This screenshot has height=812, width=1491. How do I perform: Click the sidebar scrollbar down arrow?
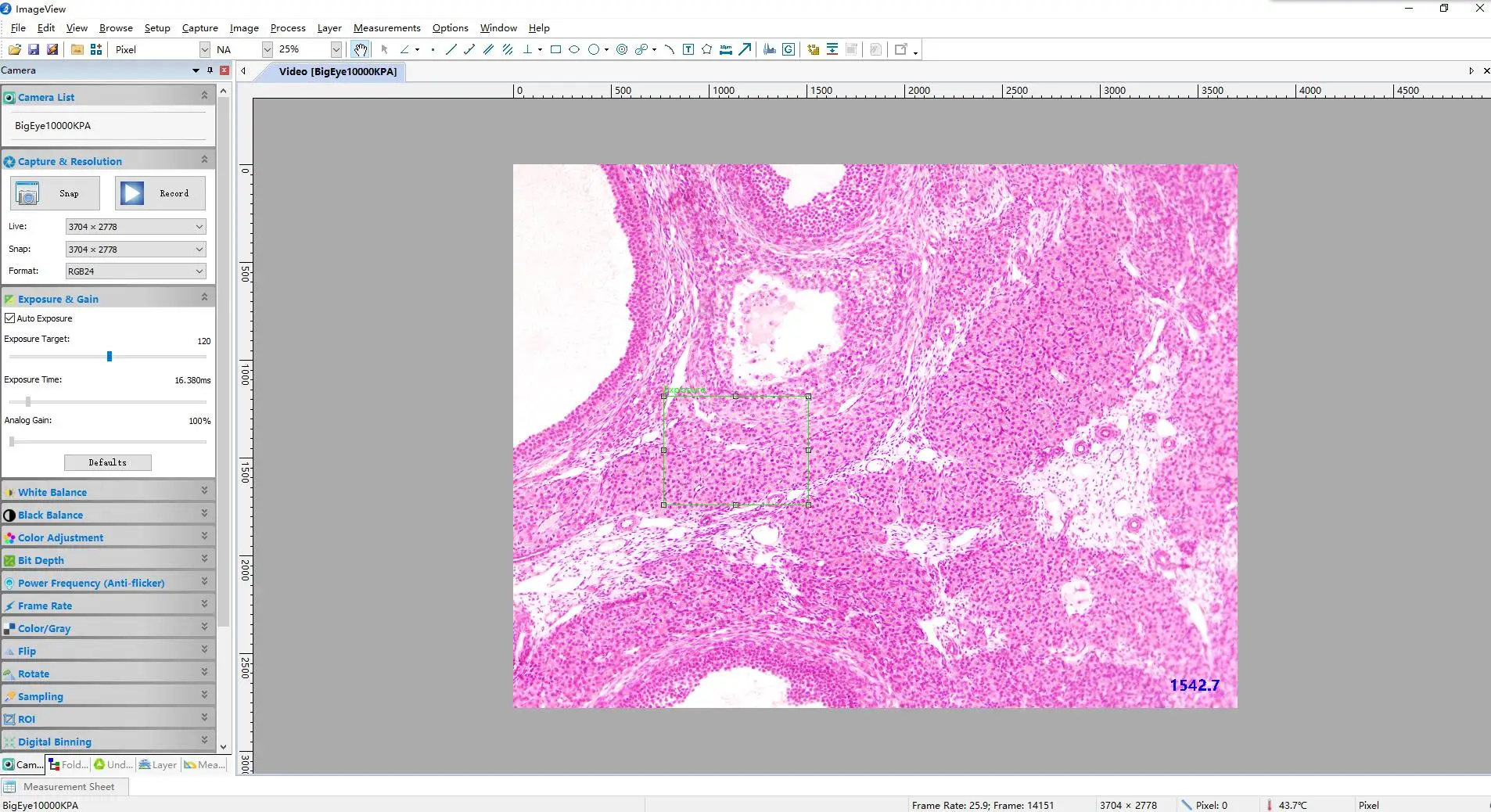pos(224,747)
